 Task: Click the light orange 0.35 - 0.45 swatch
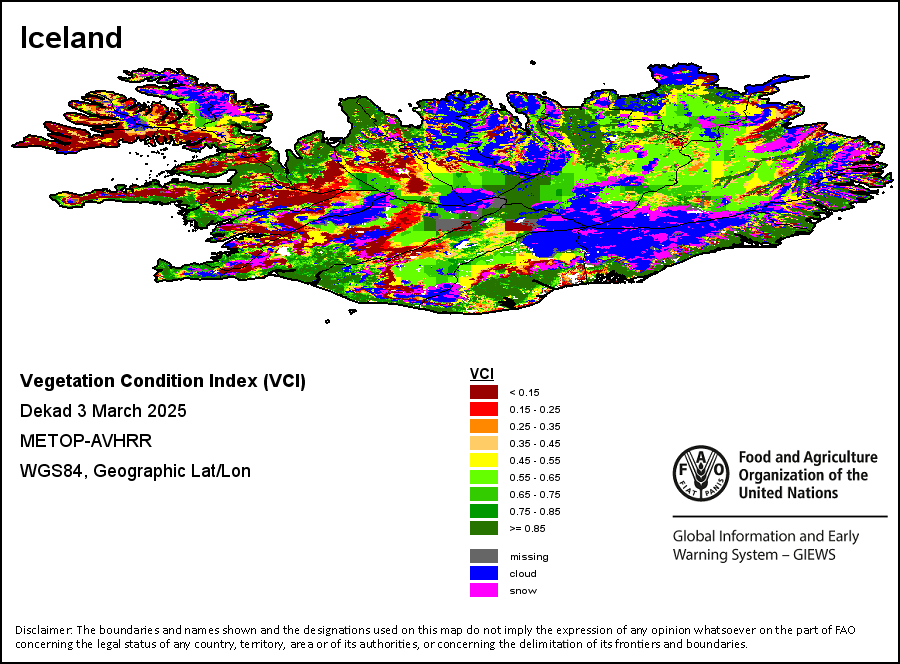click(484, 443)
